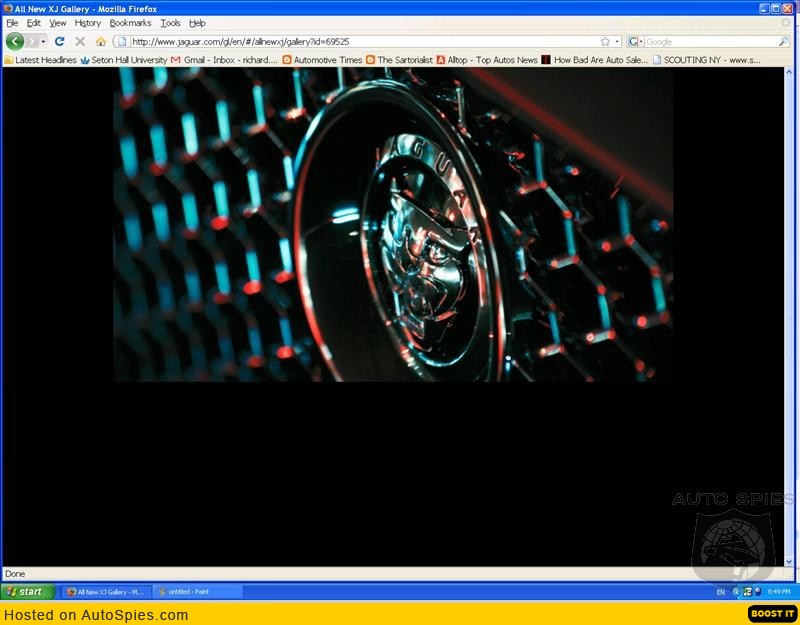Click the grayed Forward navigation button
This screenshot has width=800, height=625.
(x=33, y=41)
